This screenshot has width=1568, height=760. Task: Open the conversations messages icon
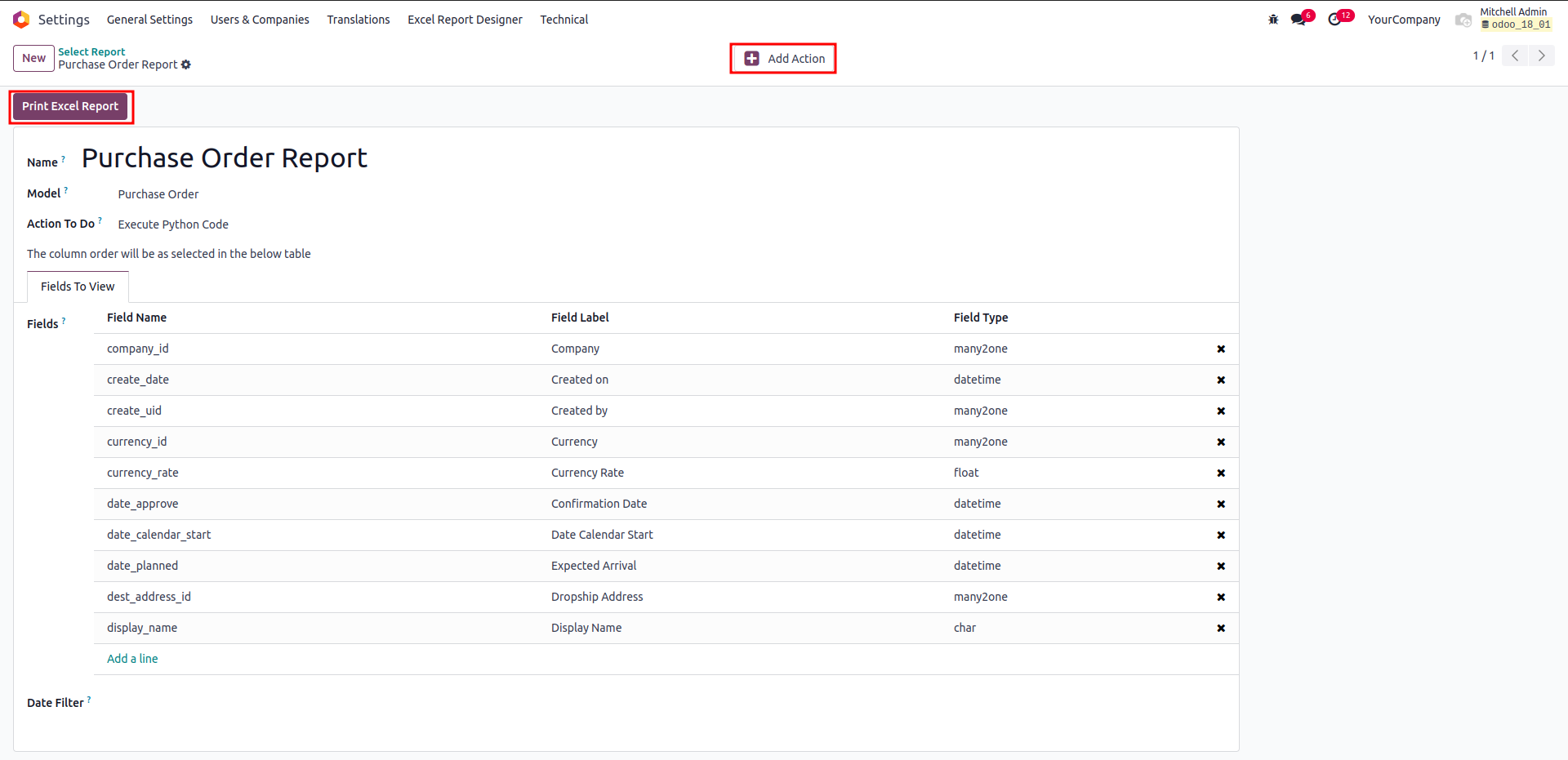click(x=1298, y=20)
